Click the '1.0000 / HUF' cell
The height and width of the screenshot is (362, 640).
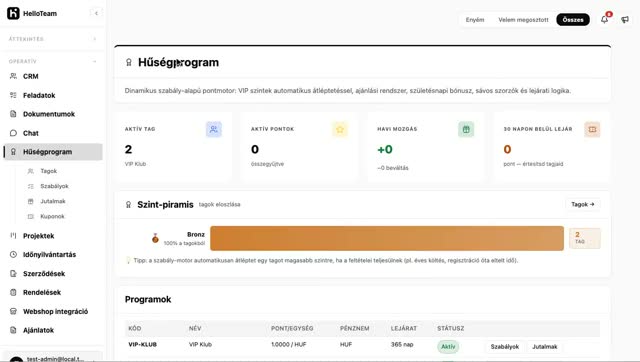pyautogui.click(x=289, y=344)
